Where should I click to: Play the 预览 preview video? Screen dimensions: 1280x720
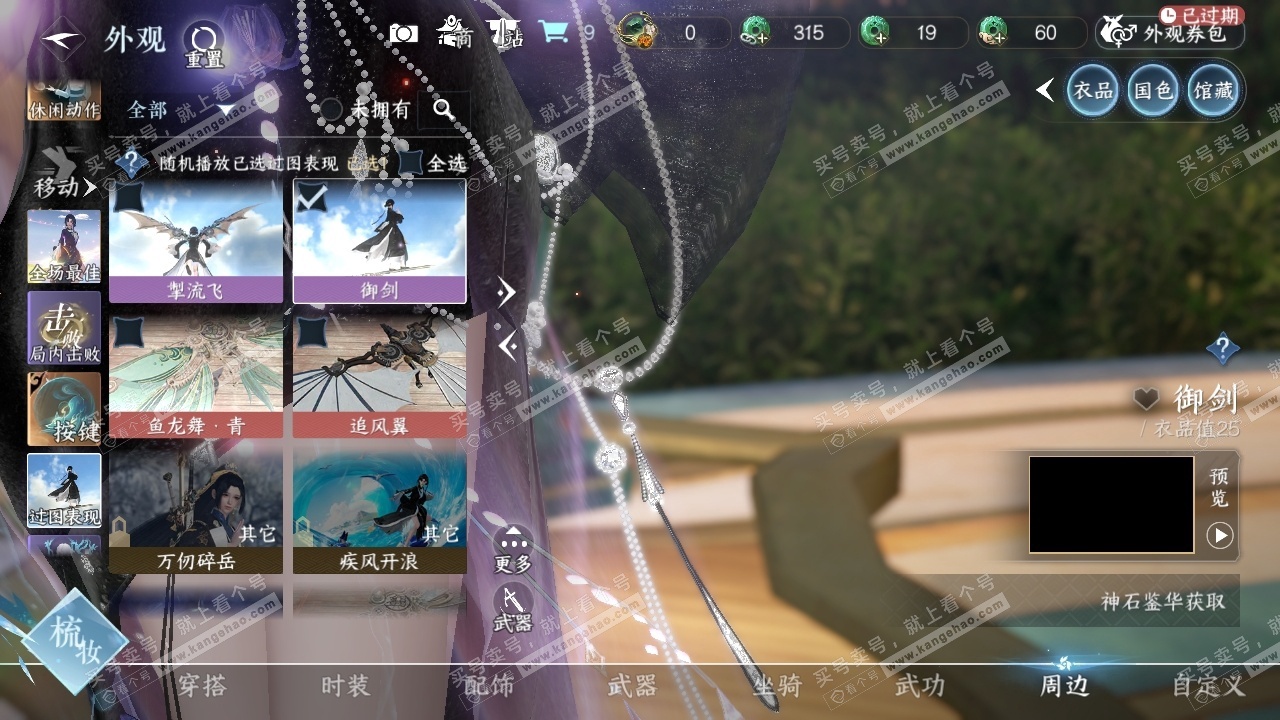click(x=1219, y=536)
